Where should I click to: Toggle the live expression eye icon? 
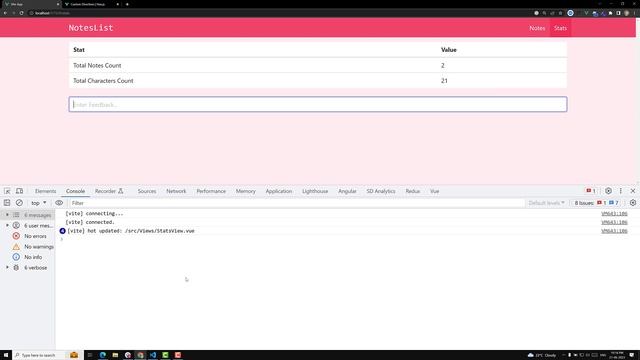[x=59, y=203]
